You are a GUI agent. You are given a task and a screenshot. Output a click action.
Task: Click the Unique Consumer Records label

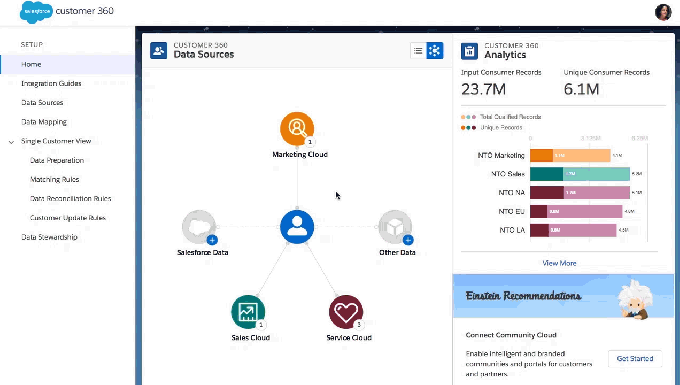pos(606,72)
